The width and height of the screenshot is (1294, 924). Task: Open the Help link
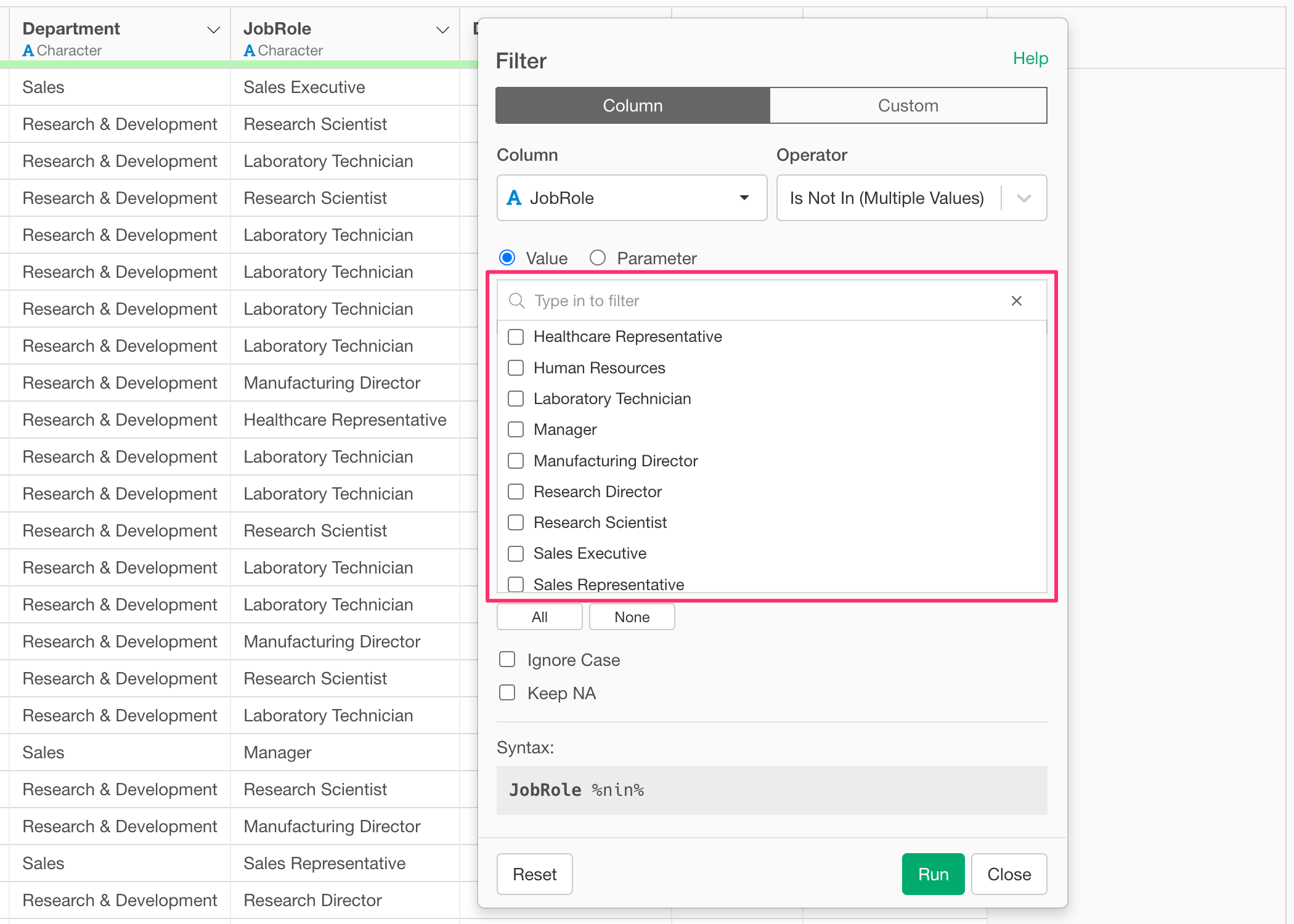[x=1030, y=58]
